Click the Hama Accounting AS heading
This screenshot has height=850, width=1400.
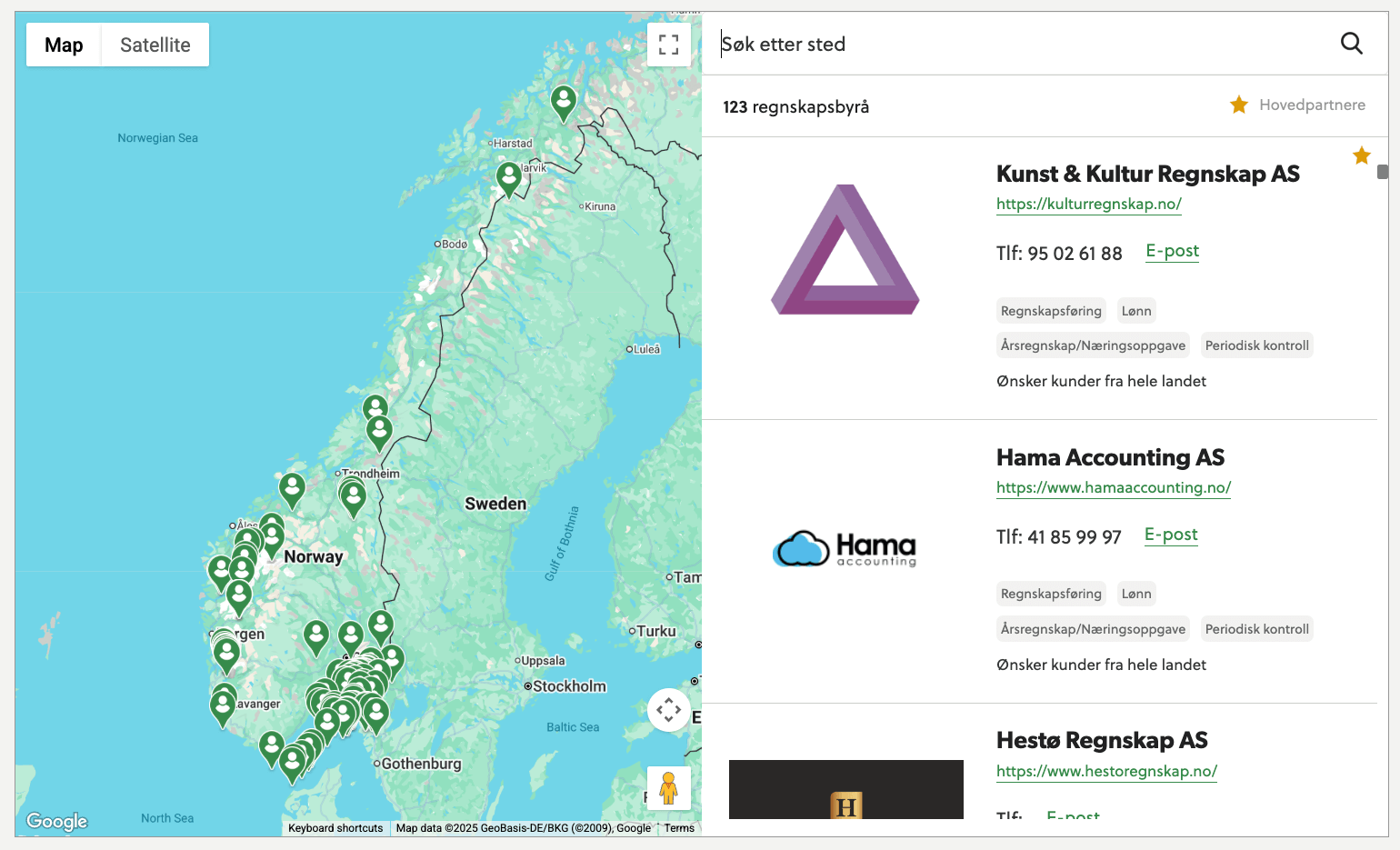coord(1110,457)
